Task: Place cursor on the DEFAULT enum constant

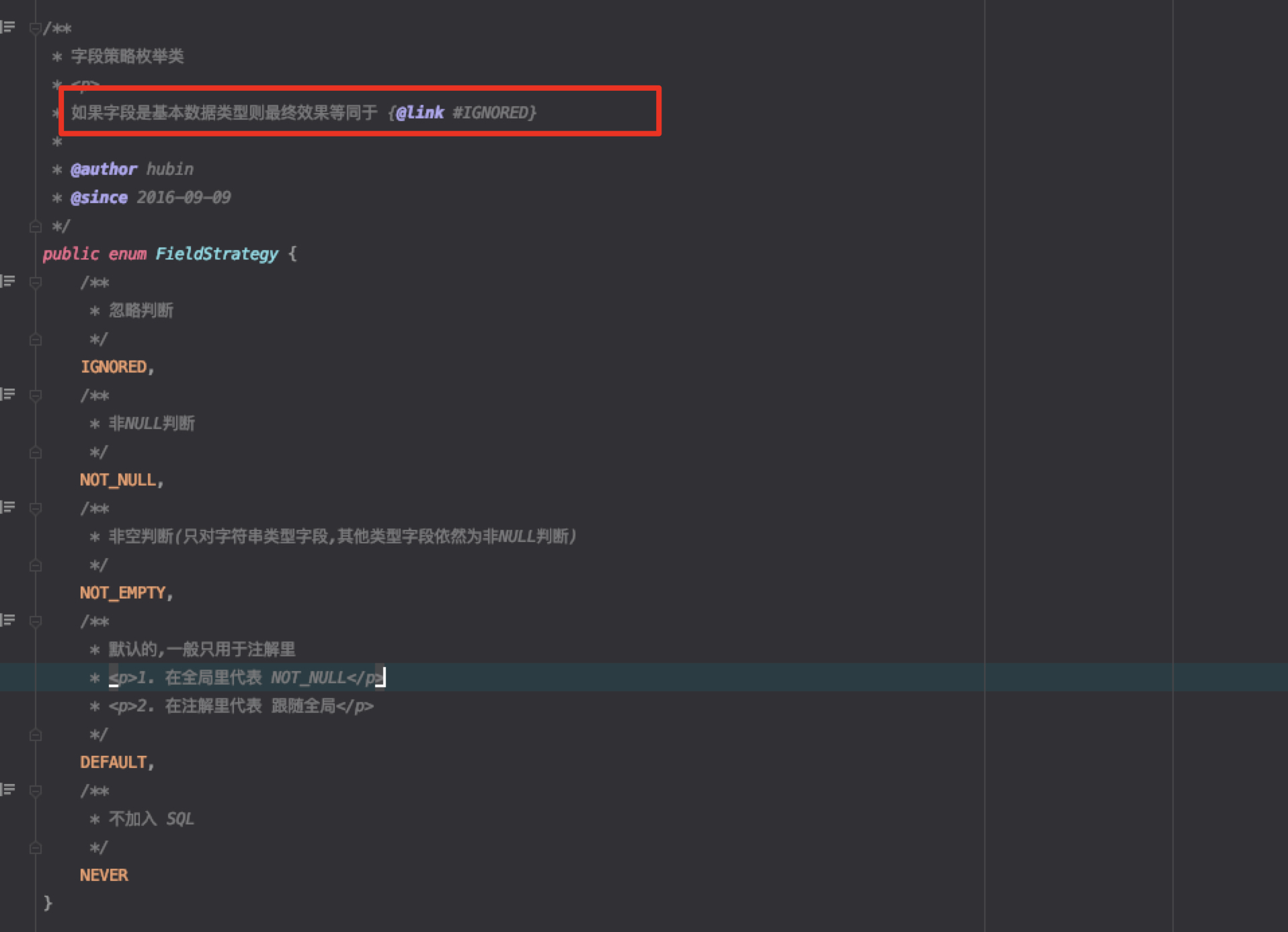Action: tap(114, 762)
